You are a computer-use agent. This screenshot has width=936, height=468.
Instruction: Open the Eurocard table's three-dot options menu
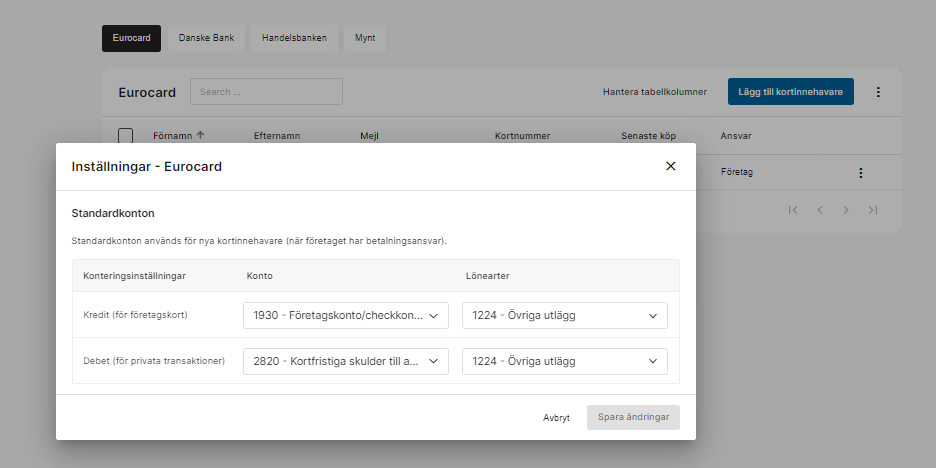878,92
